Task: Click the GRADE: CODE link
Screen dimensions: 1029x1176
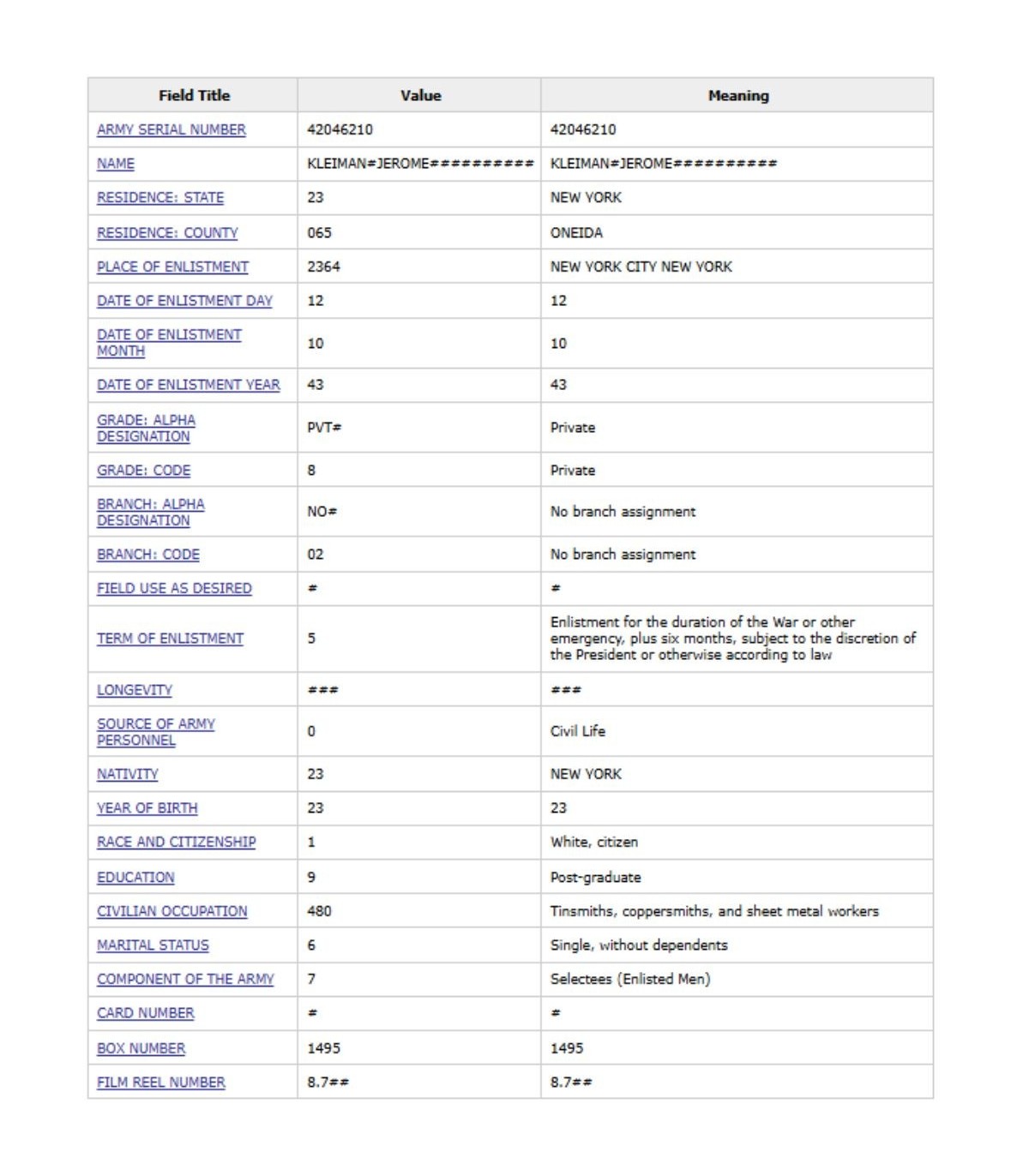Action: [143, 471]
